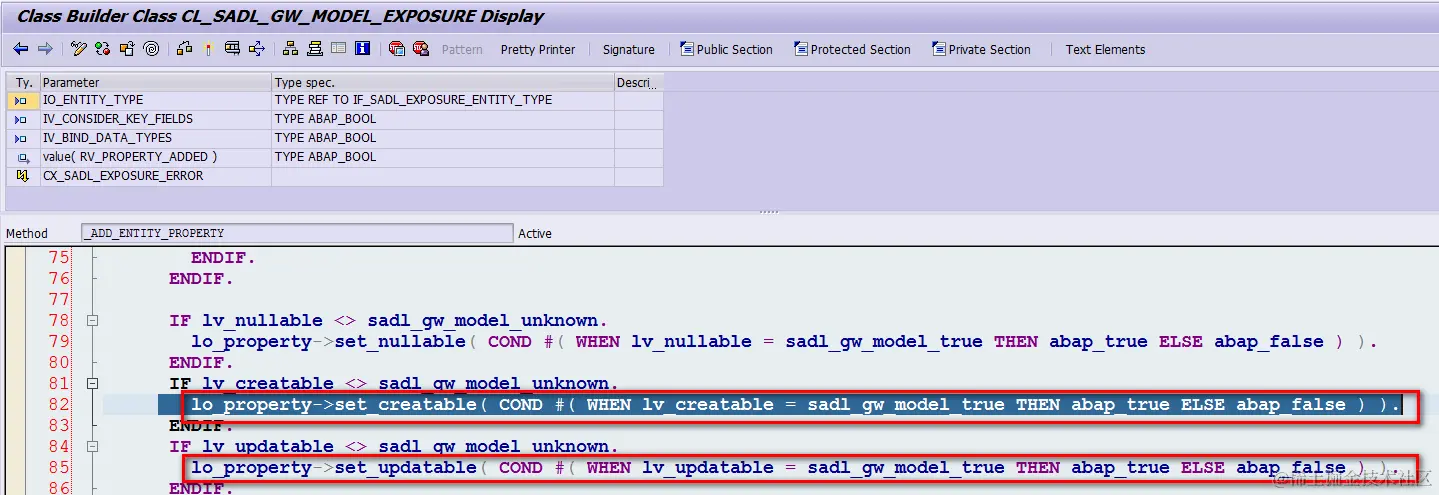Viewport: 1439px width, 495px height.
Task: Click the importing icon for IO_ENTITY_TYPE
Action: point(22,100)
